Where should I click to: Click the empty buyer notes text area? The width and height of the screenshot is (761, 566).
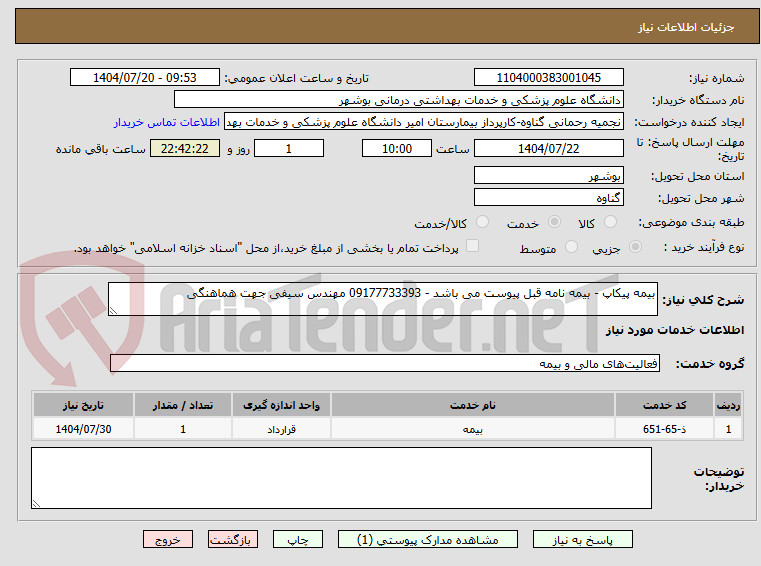point(341,478)
